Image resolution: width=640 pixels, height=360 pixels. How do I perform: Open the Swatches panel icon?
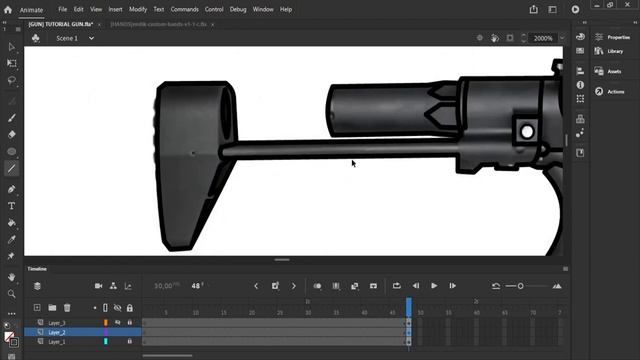click(x=580, y=51)
